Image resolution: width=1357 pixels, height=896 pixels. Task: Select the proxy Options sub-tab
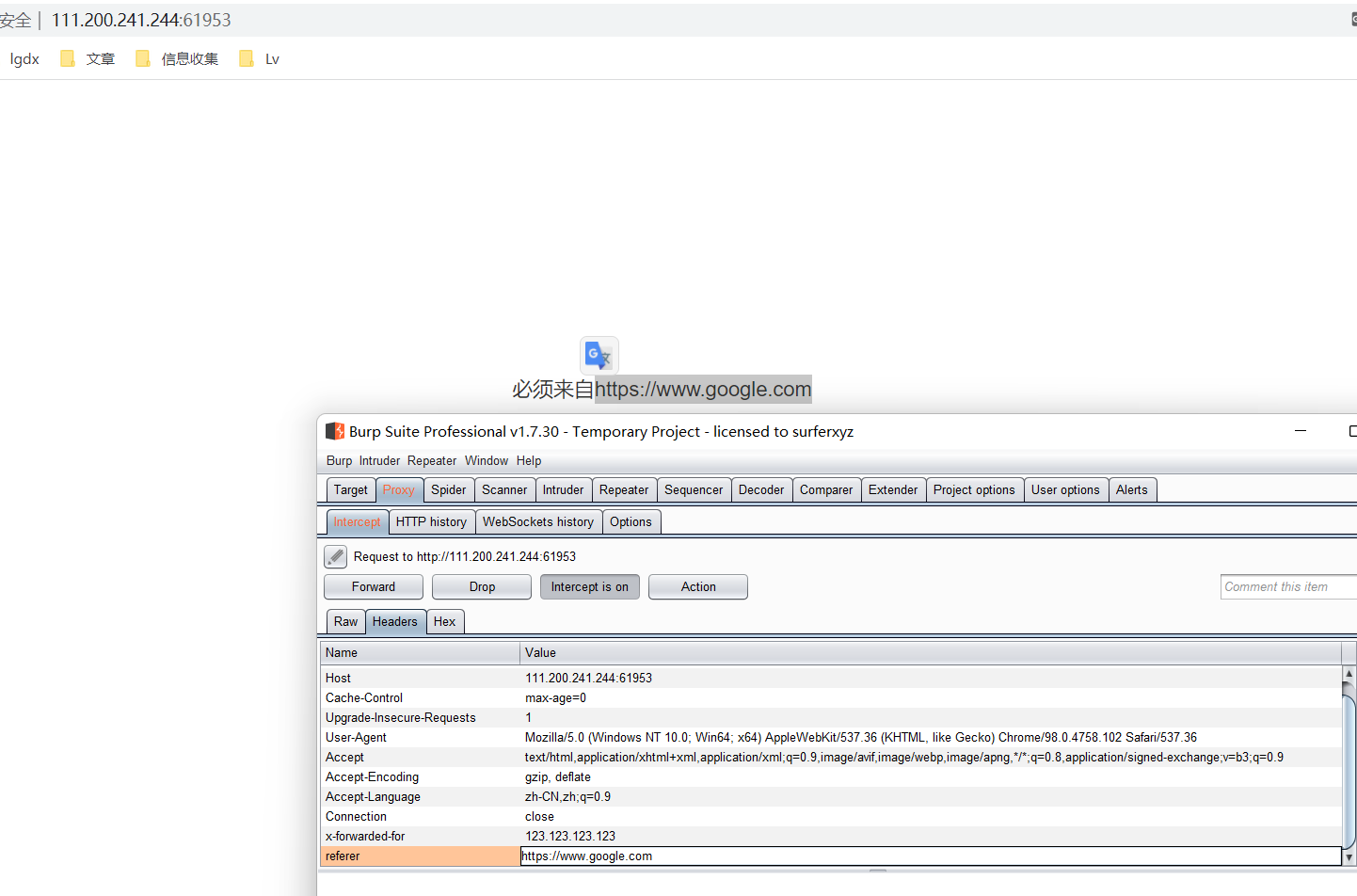tap(631, 521)
